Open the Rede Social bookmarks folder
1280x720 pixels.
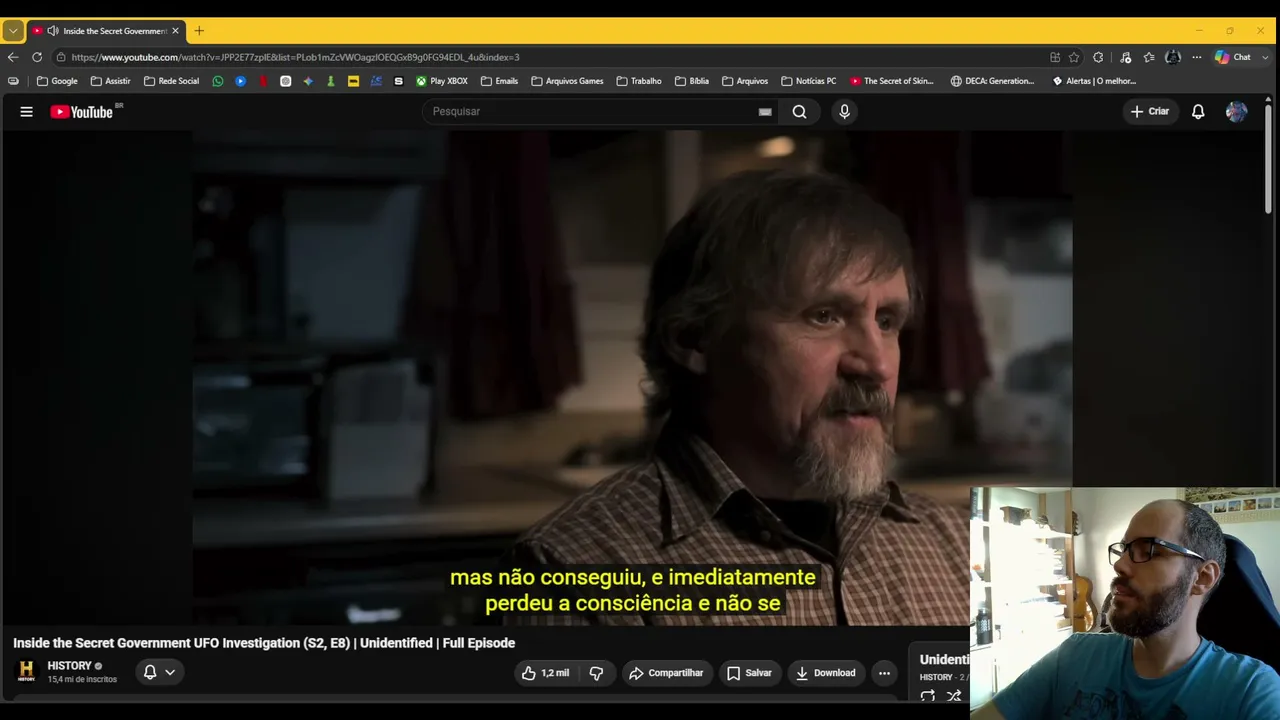(x=171, y=81)
